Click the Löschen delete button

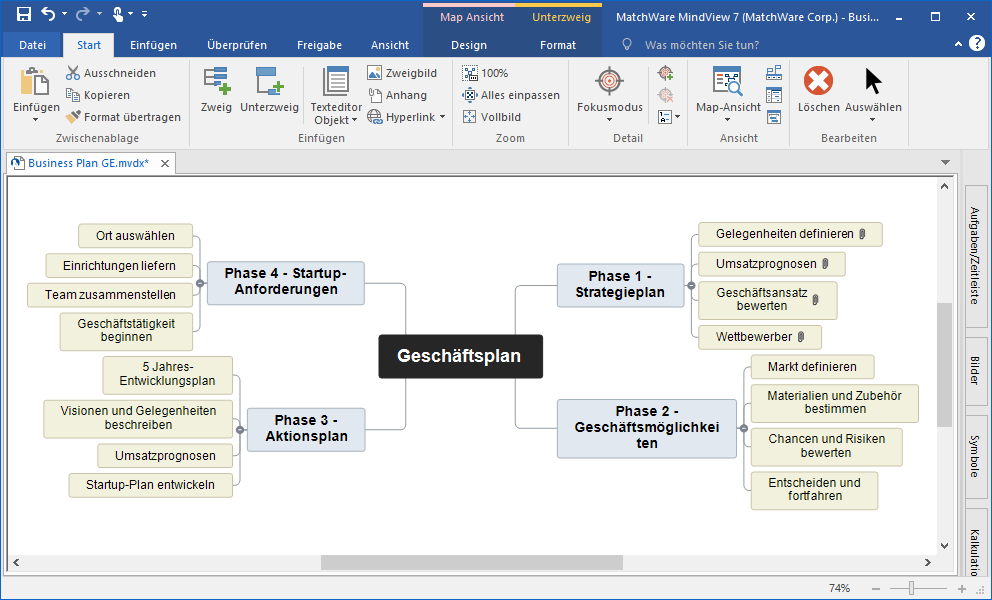818,89
